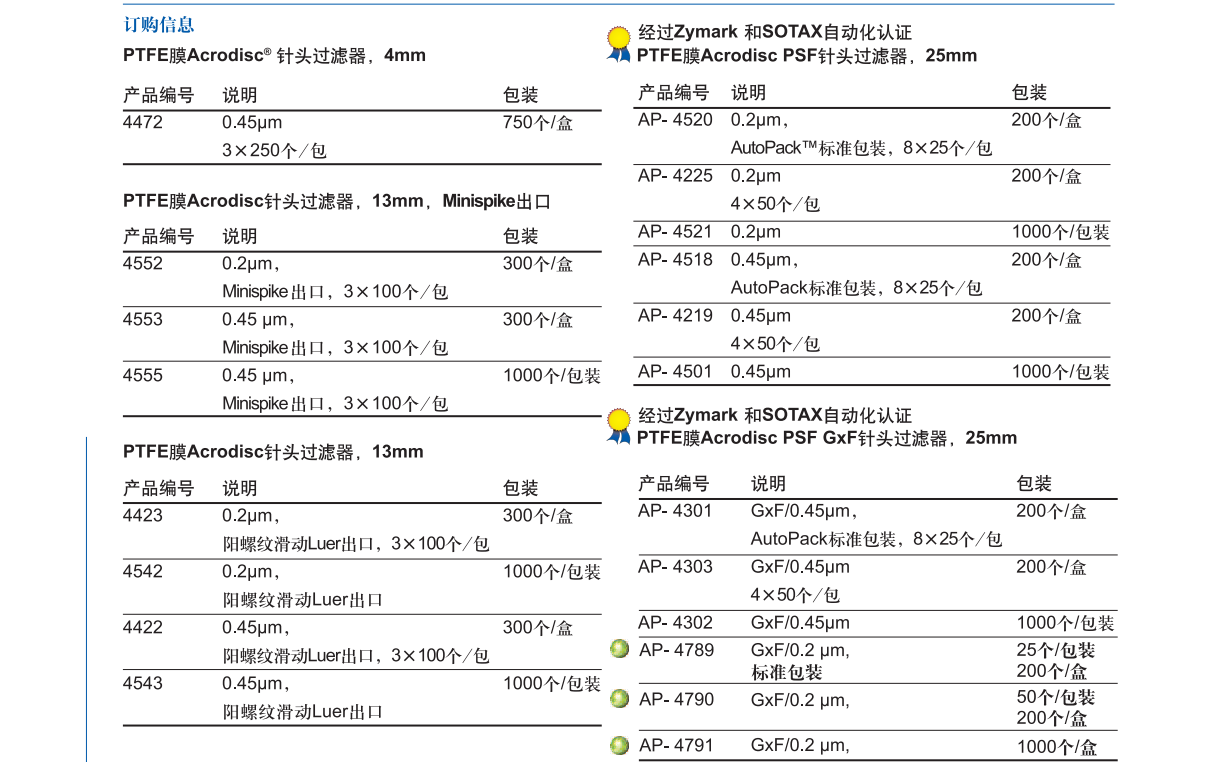Select product code AP-4520
The height and width of the screenshot is (762, 1225).
(x=676, y=120)
